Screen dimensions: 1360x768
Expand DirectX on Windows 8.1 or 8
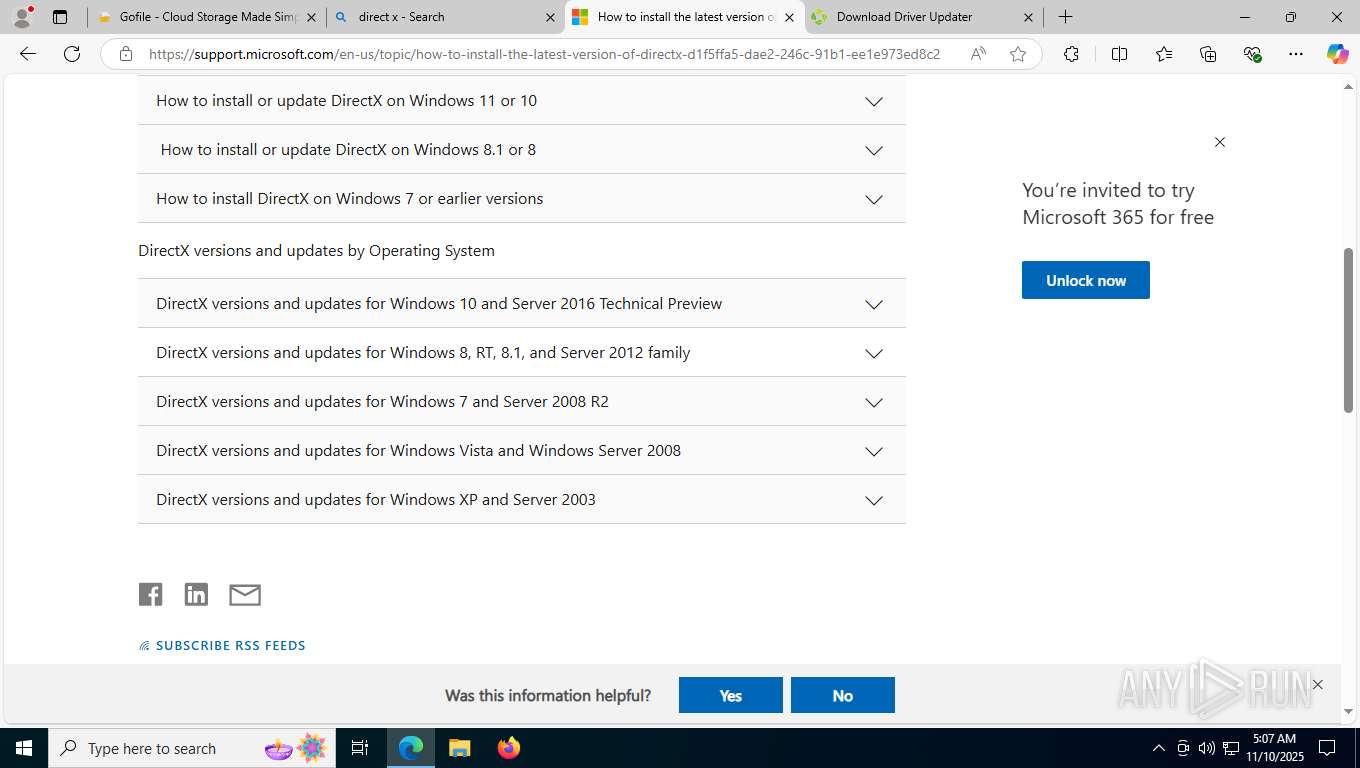click(522, 150)
